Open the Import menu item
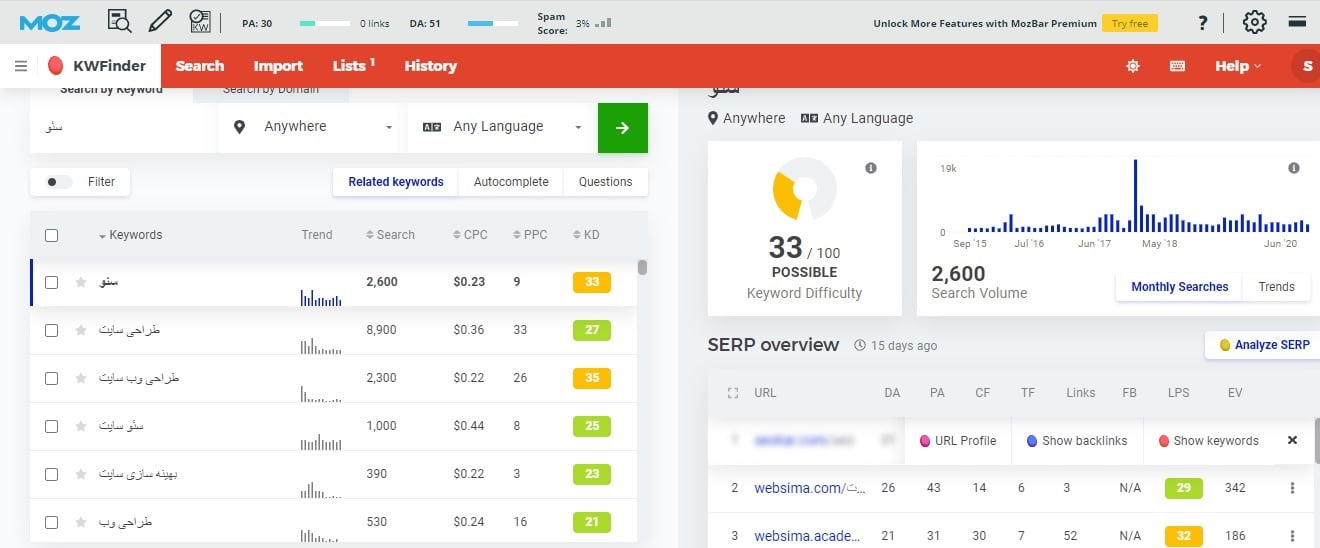 [278, 66]
